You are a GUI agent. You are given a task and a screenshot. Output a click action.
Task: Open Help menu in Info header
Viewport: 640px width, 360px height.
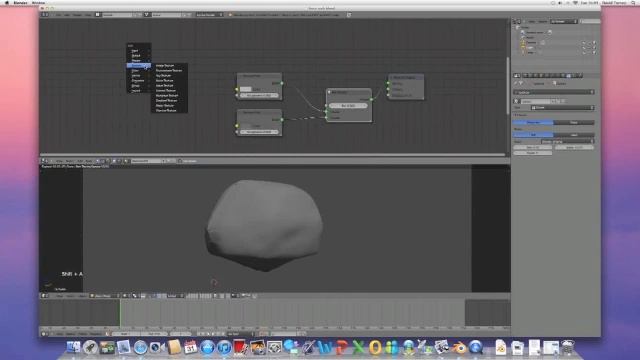pyautogui.click(x=88, y=15)
